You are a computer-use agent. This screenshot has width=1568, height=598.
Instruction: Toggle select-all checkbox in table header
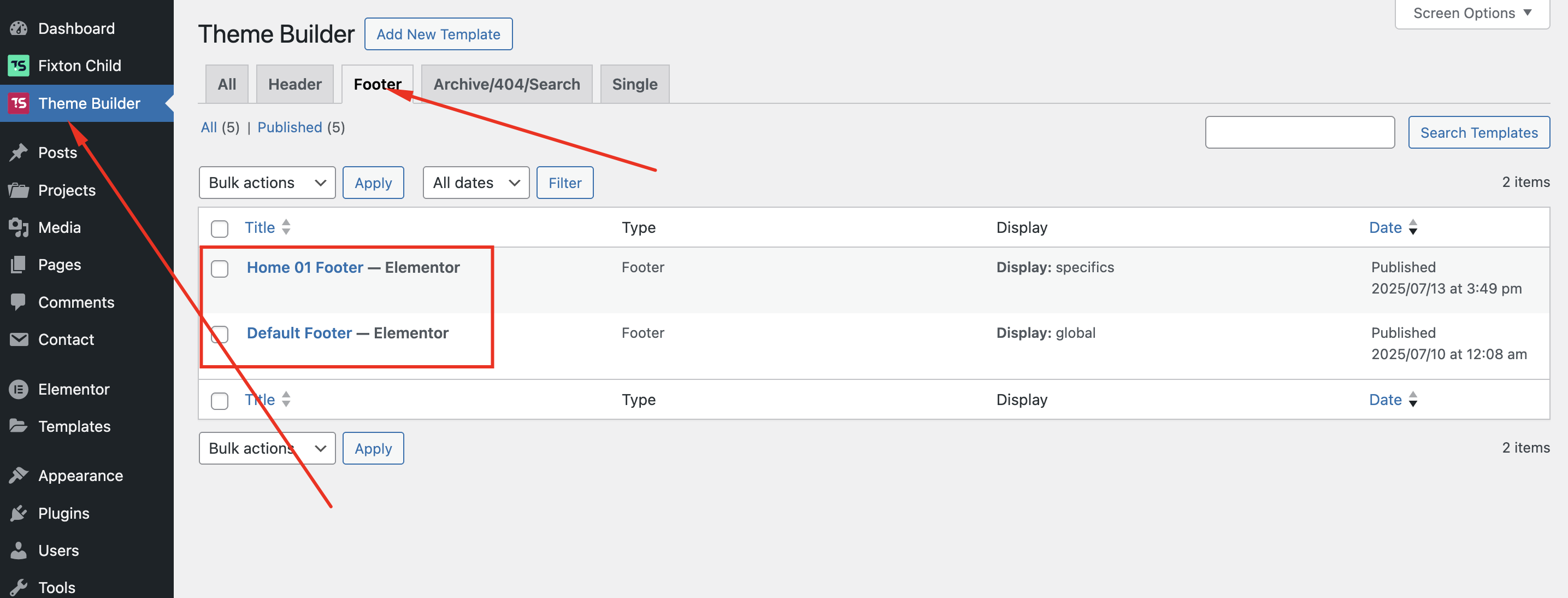pyautogui.click(x=220, y=228)
